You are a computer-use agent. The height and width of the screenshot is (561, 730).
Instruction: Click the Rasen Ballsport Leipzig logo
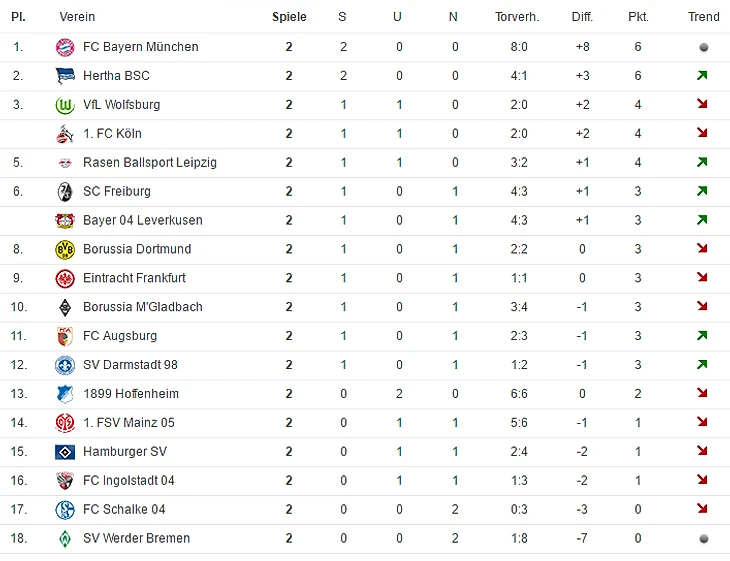coord(65,163)
